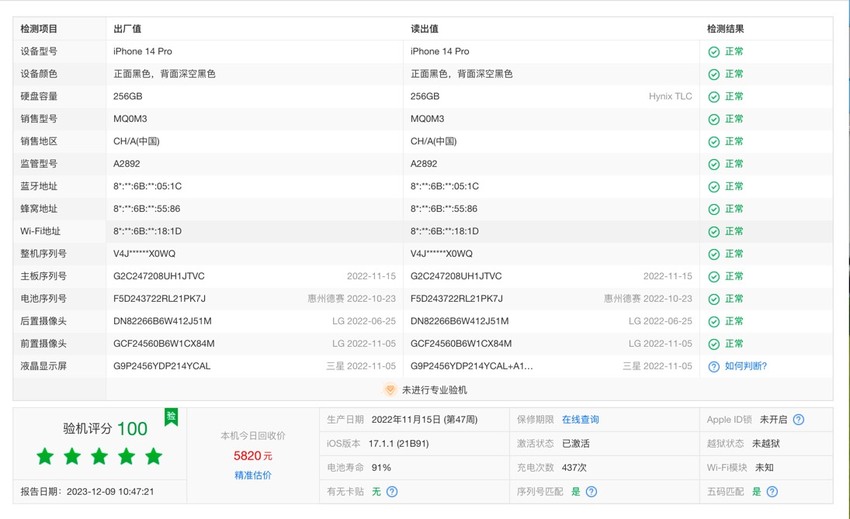
Task: Click the orange shield icon beside 未进行专业验机
Action: [x=390, y=389]
